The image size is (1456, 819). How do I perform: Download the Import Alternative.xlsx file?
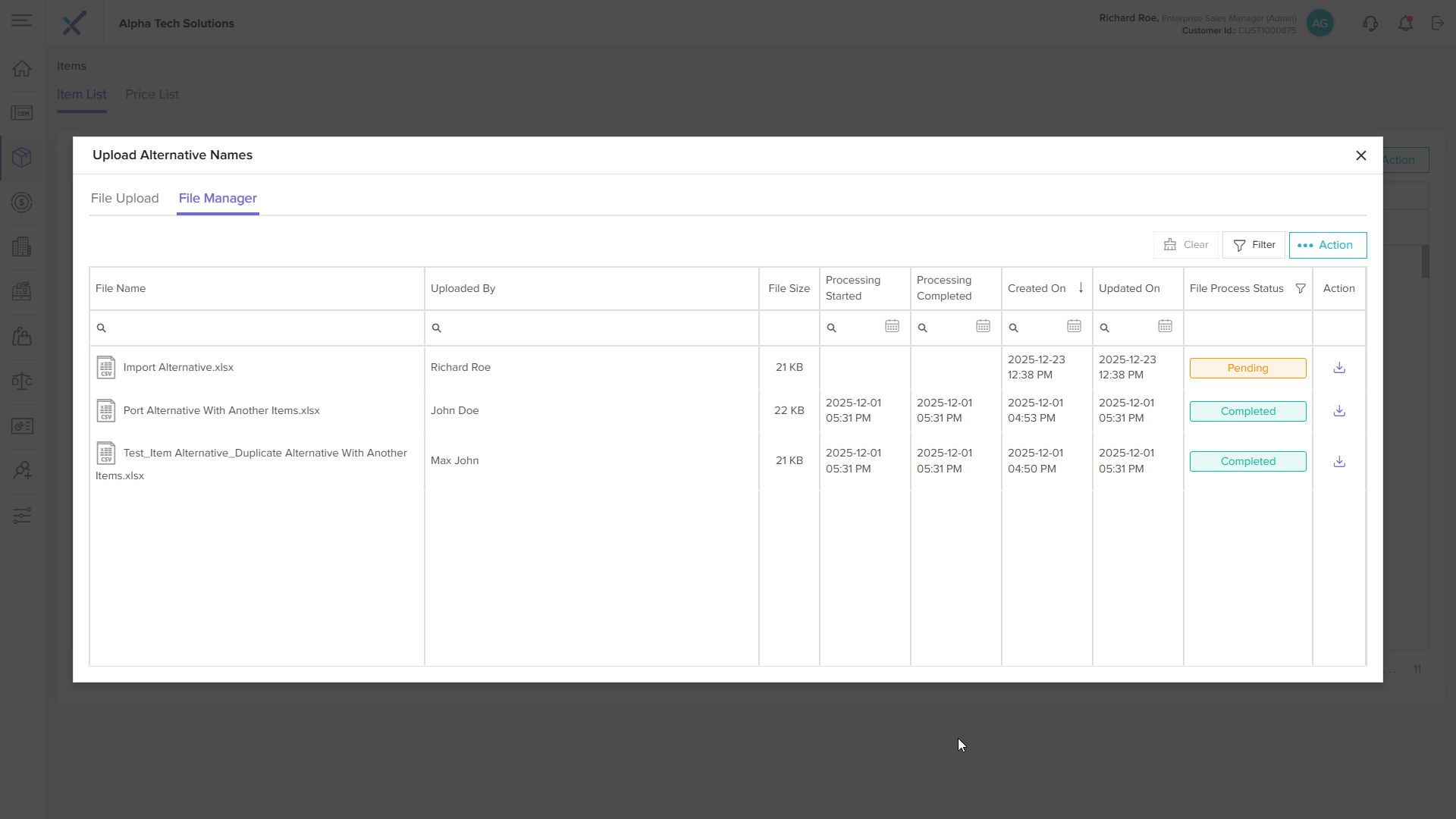pos(1339,368)
